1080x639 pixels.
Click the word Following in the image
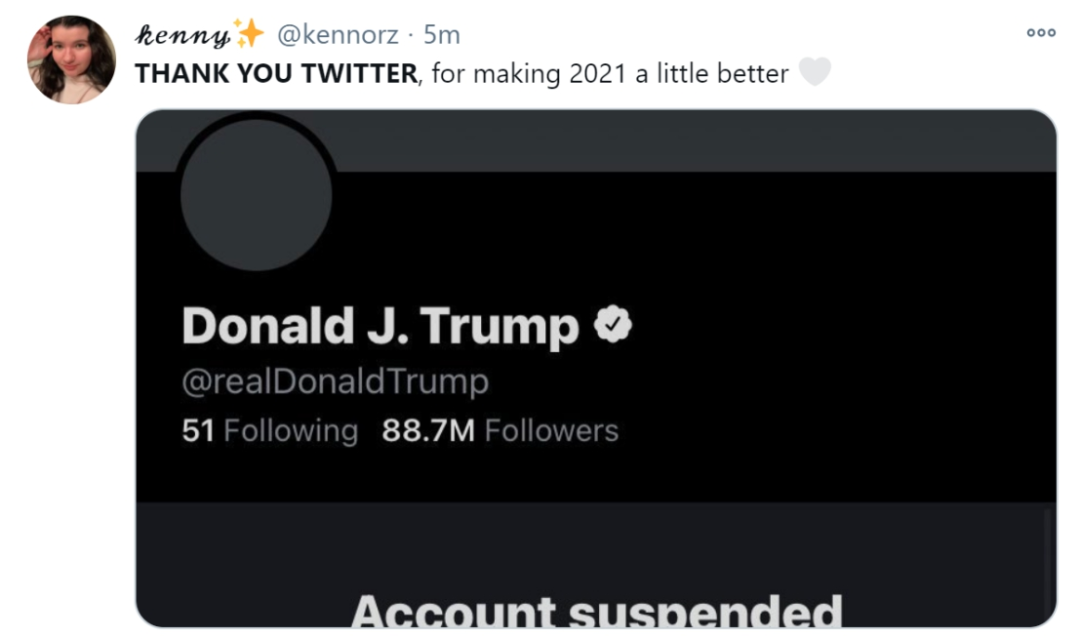tap(291, 431)
